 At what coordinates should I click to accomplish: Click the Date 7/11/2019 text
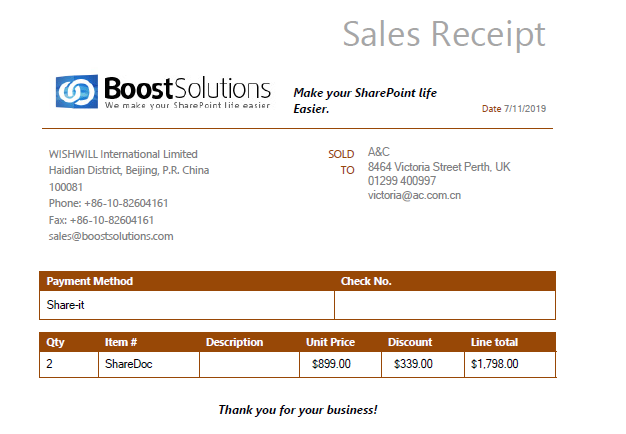point(514,108)
